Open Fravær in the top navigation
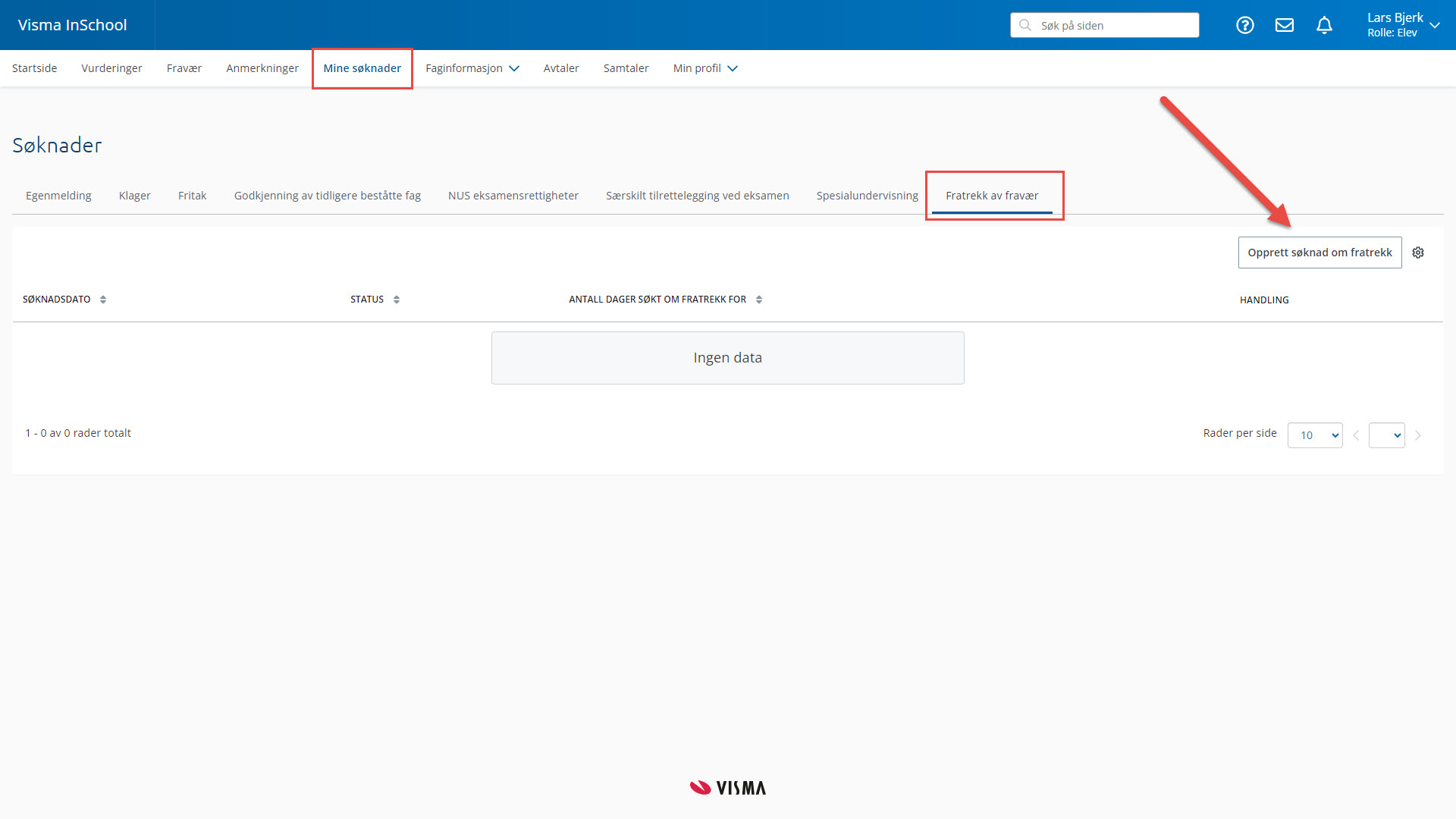The width and height of the screenshot is (1456, 819). click(x=184, y=68)
